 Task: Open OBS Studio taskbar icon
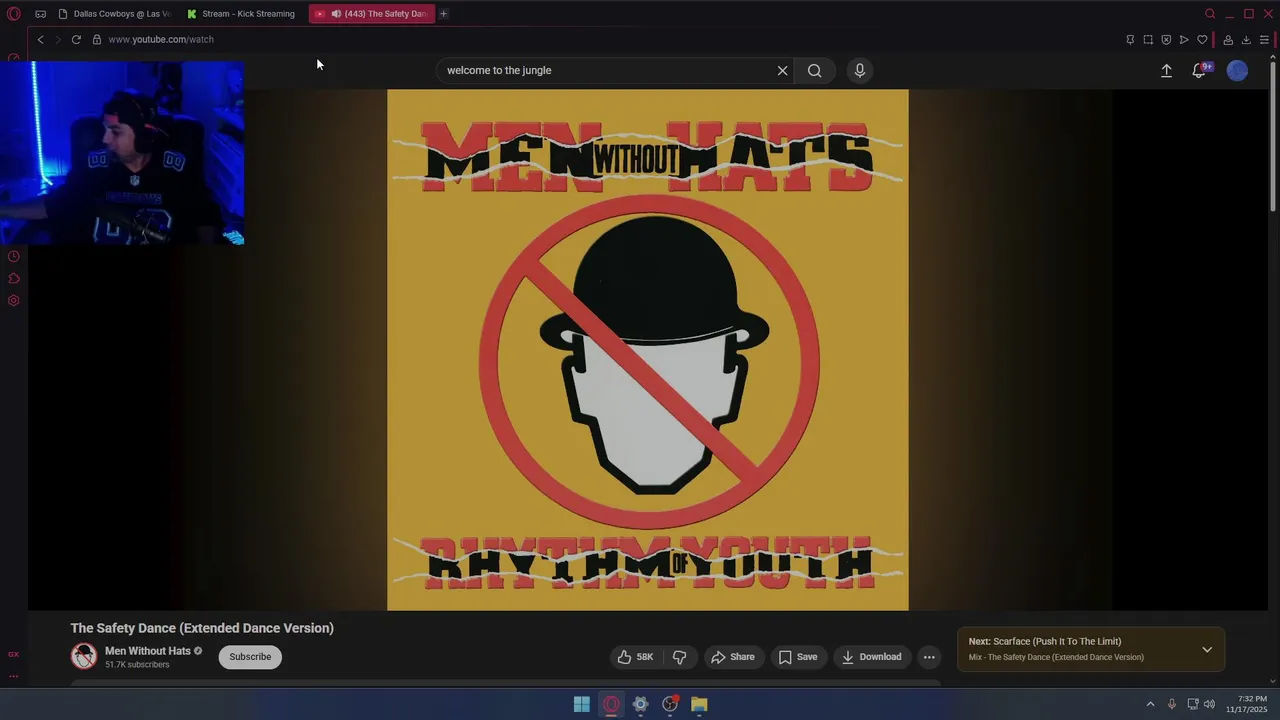(x=670, y=705)
